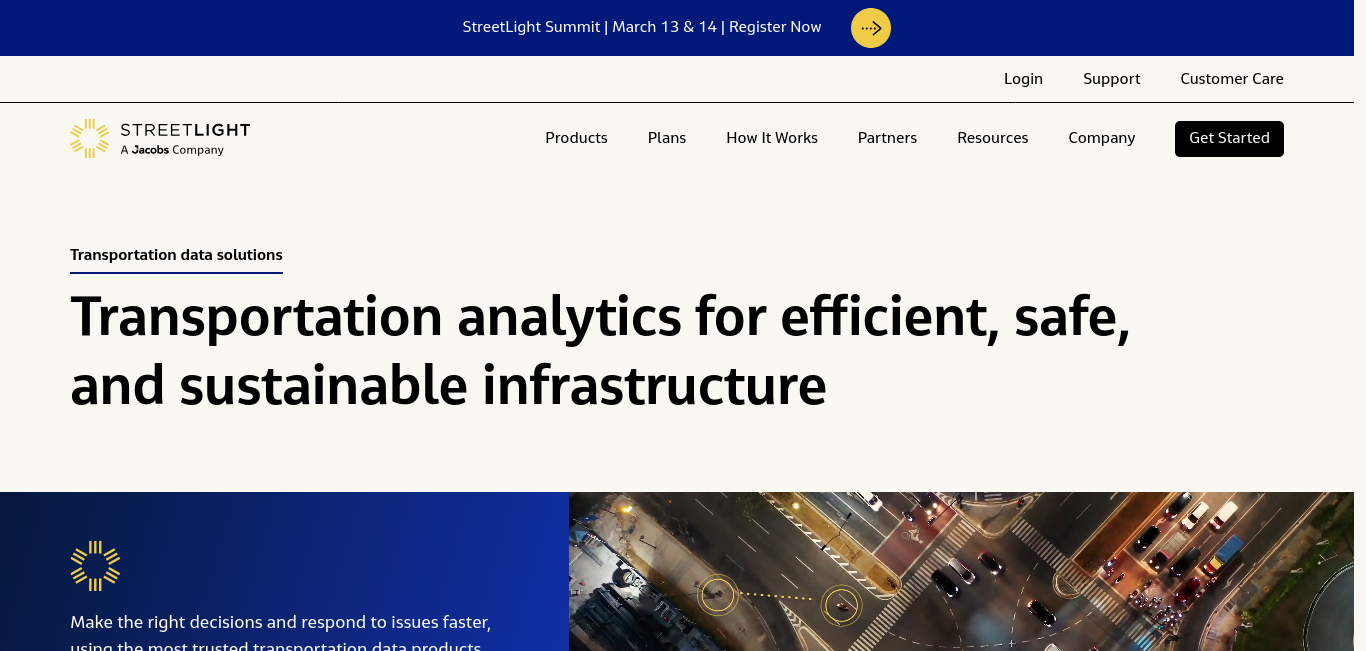Select the Transportation data solutions label

(176, 255)
